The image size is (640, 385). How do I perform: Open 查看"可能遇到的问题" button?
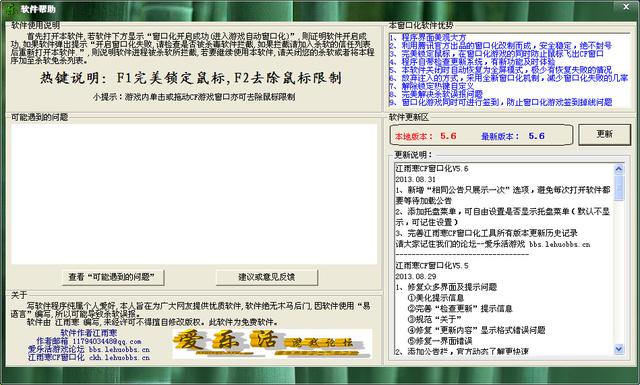tap(113, 277)
